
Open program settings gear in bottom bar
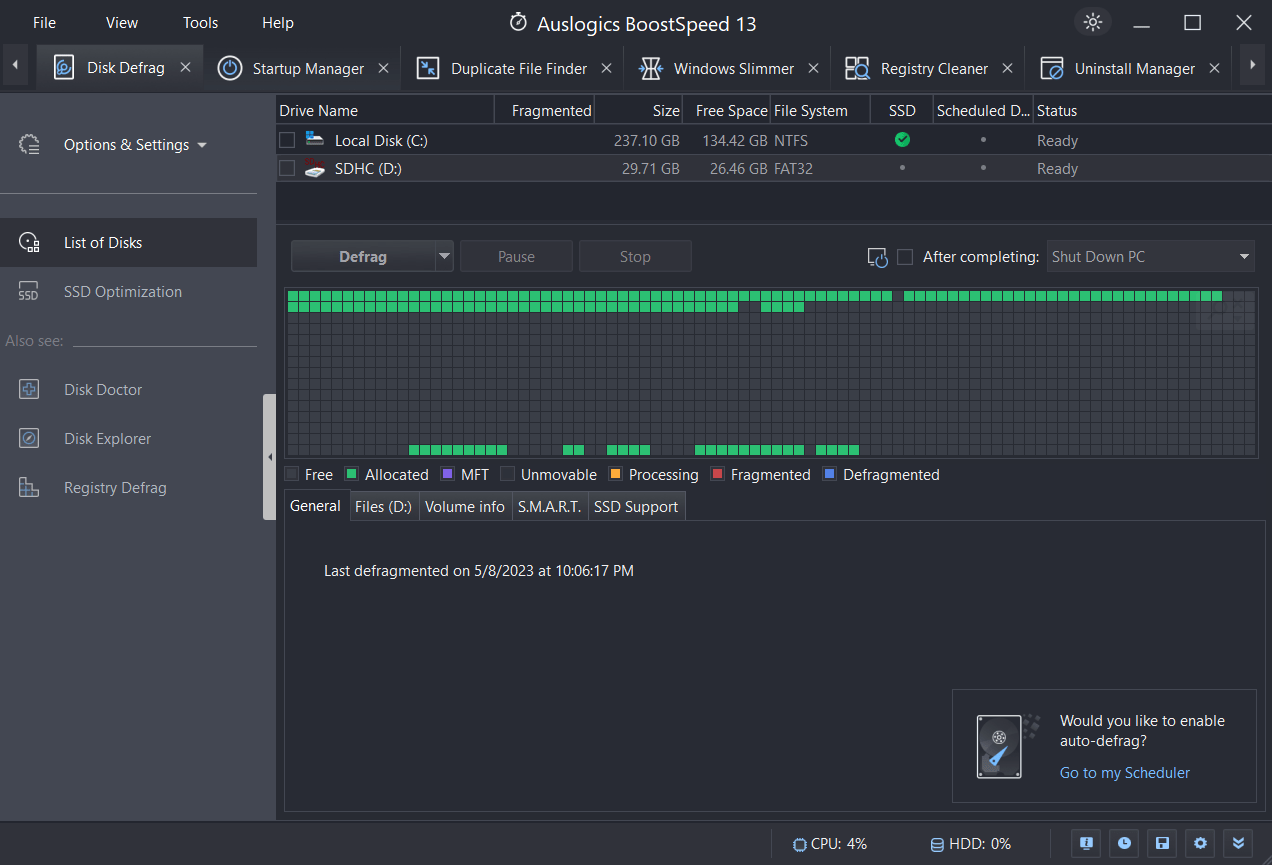point(1199,843)
